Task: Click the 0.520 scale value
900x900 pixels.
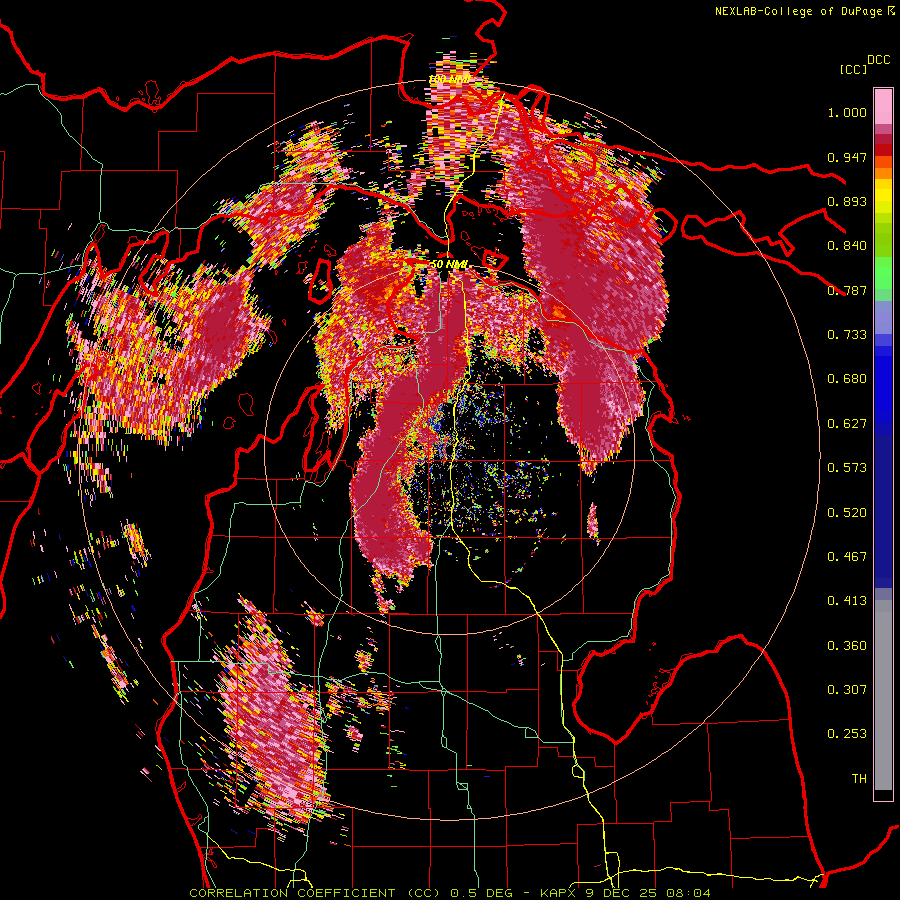Action: click(x=847, y=513)
